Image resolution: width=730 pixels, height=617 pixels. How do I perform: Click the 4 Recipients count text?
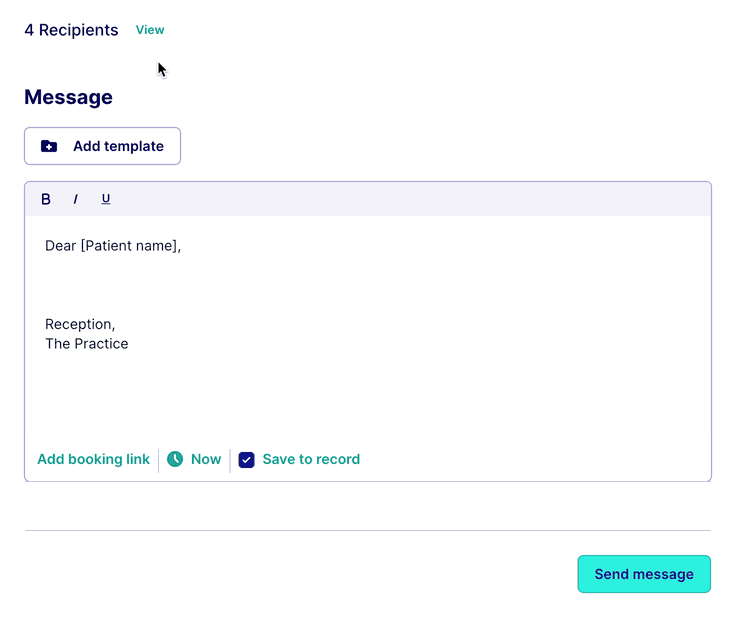click(71, 30)
